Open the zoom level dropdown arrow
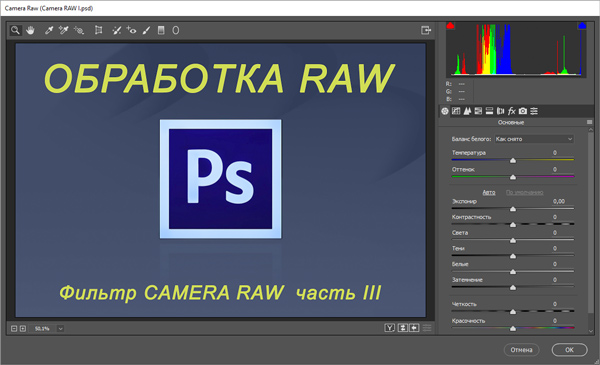 click(x=60, y=329)
